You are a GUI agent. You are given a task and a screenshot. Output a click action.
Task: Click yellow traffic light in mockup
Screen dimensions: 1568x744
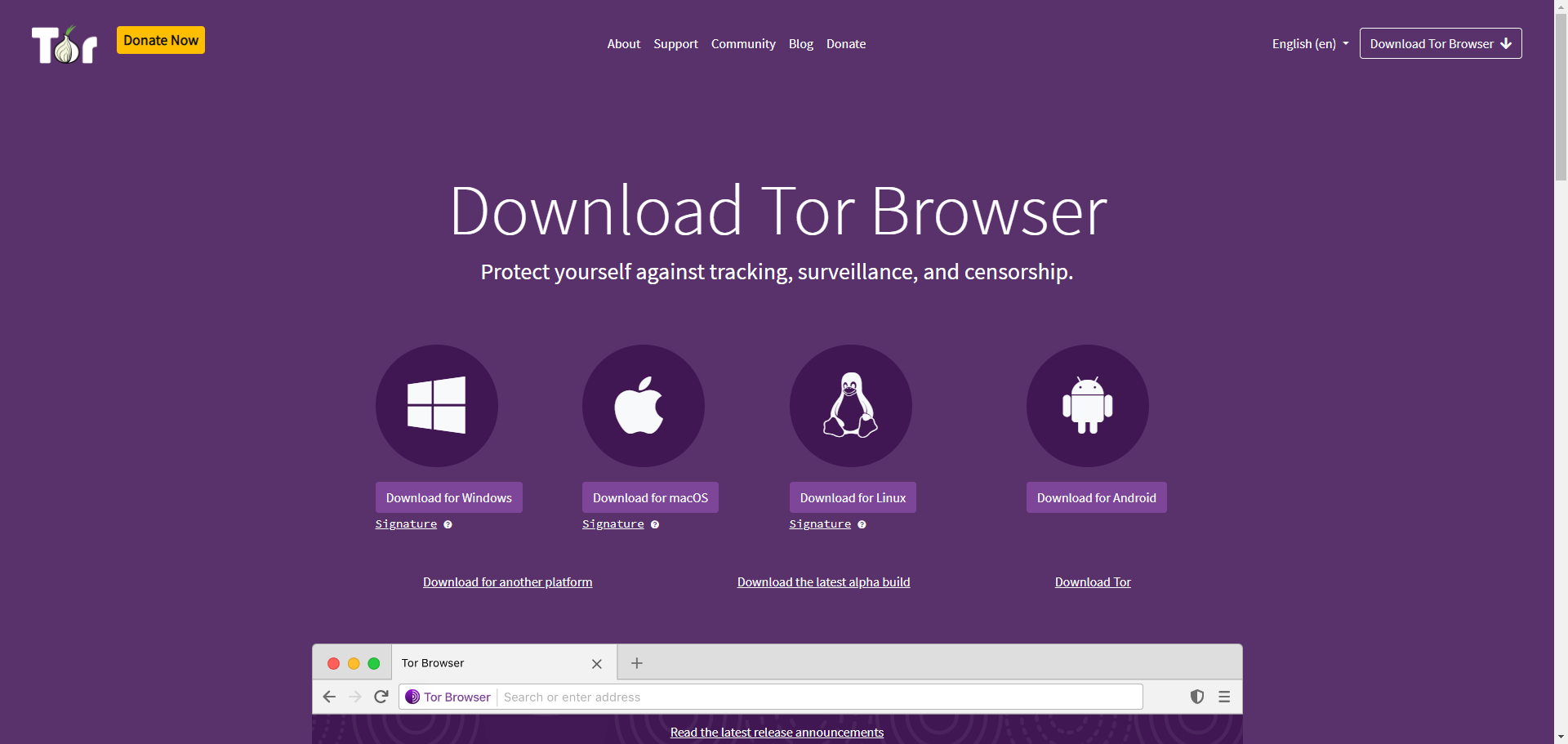tap(354, 663)
